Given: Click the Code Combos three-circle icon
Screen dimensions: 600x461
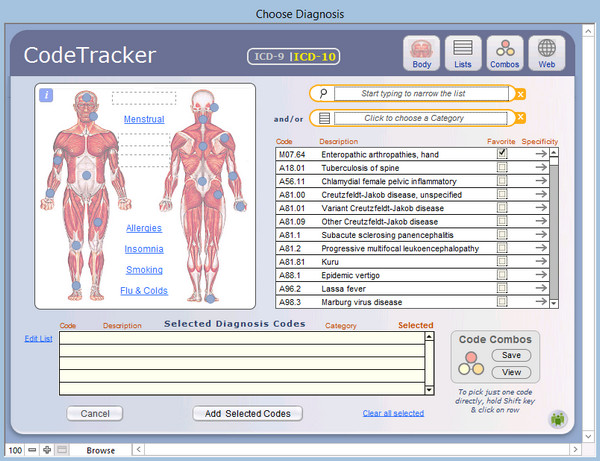Looking at the screenshot, I should click(x=471, y=363).
